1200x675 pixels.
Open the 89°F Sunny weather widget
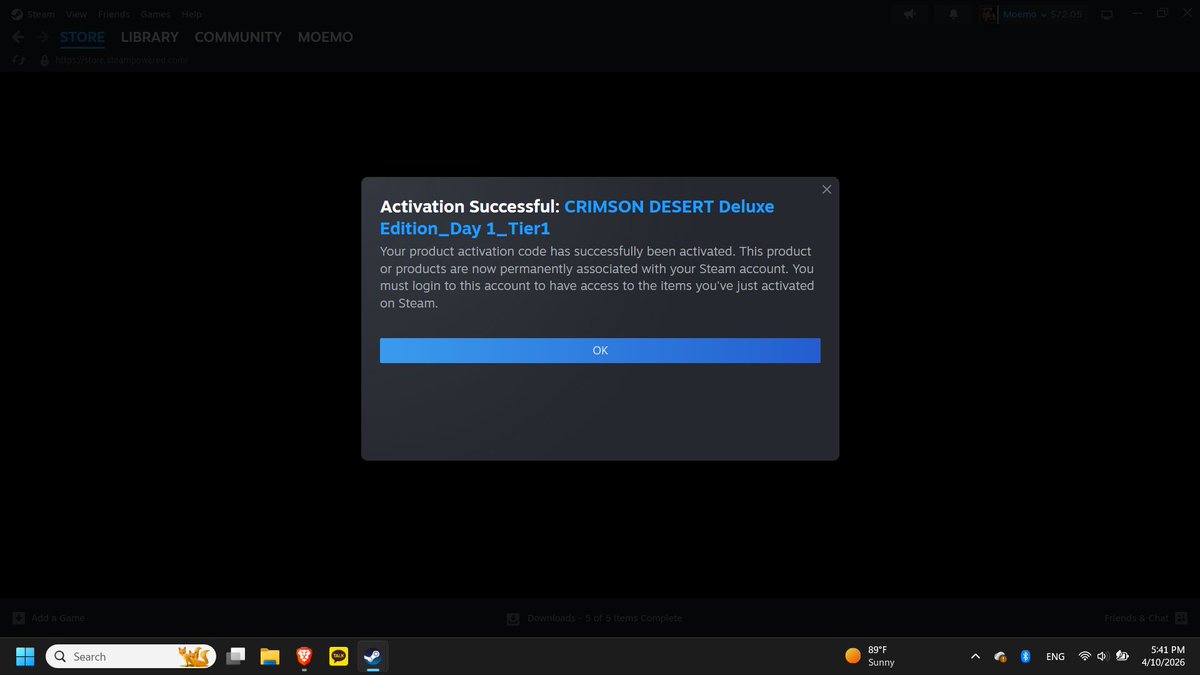click(x=871, y=656)
